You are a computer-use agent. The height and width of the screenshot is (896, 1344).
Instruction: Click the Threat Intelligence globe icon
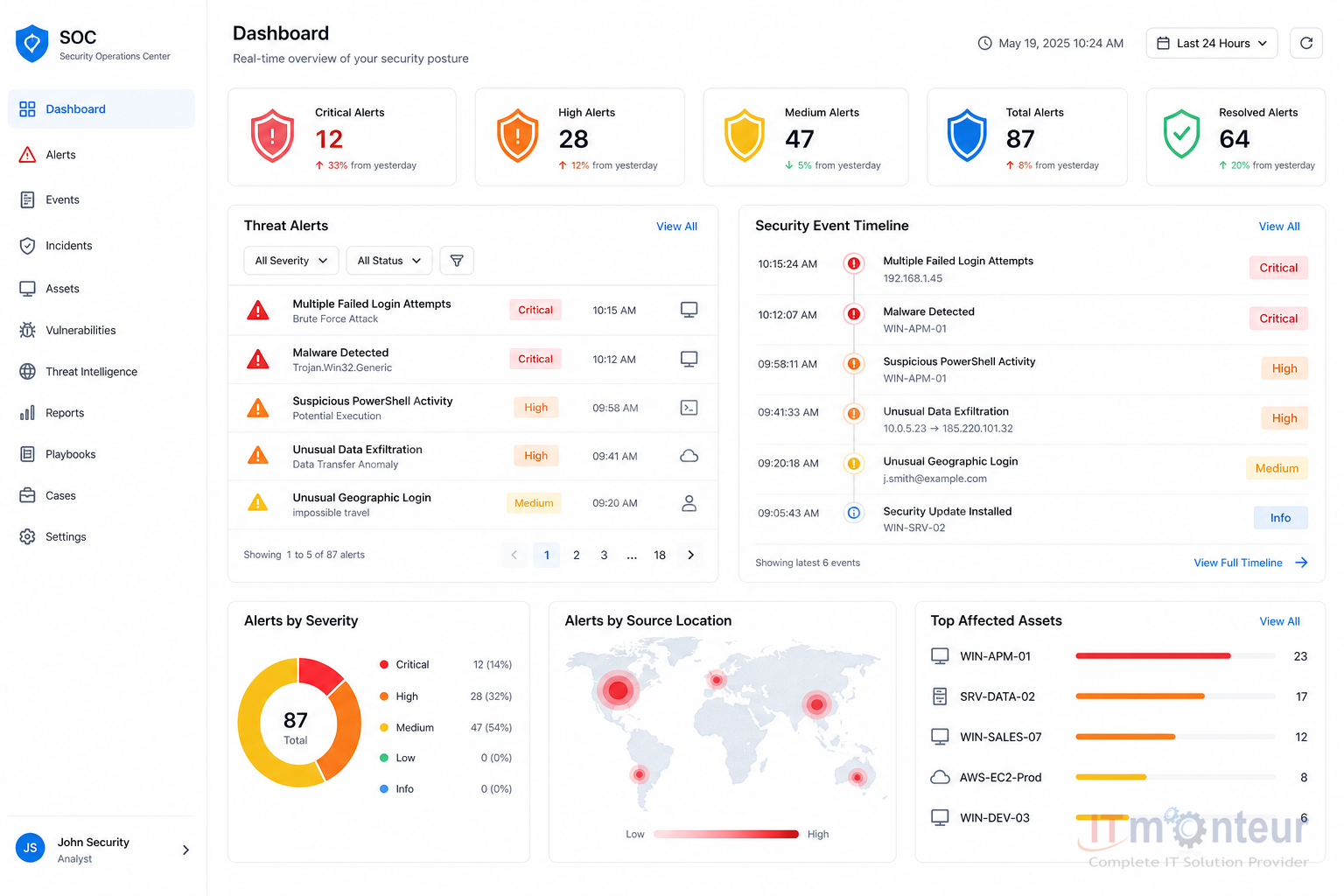point(27,371)
